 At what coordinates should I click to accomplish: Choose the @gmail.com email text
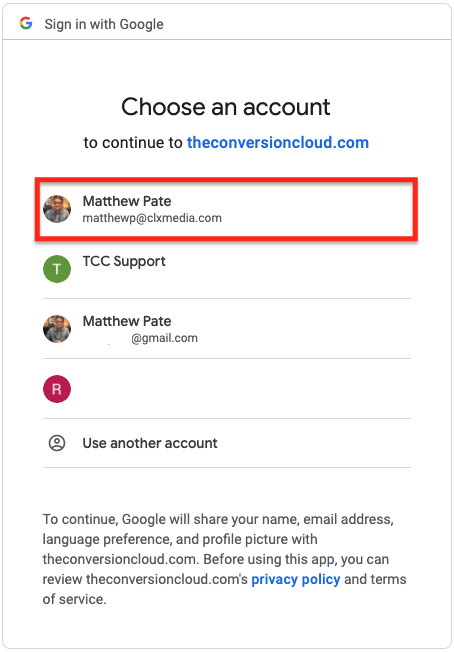tap(164, 338)
